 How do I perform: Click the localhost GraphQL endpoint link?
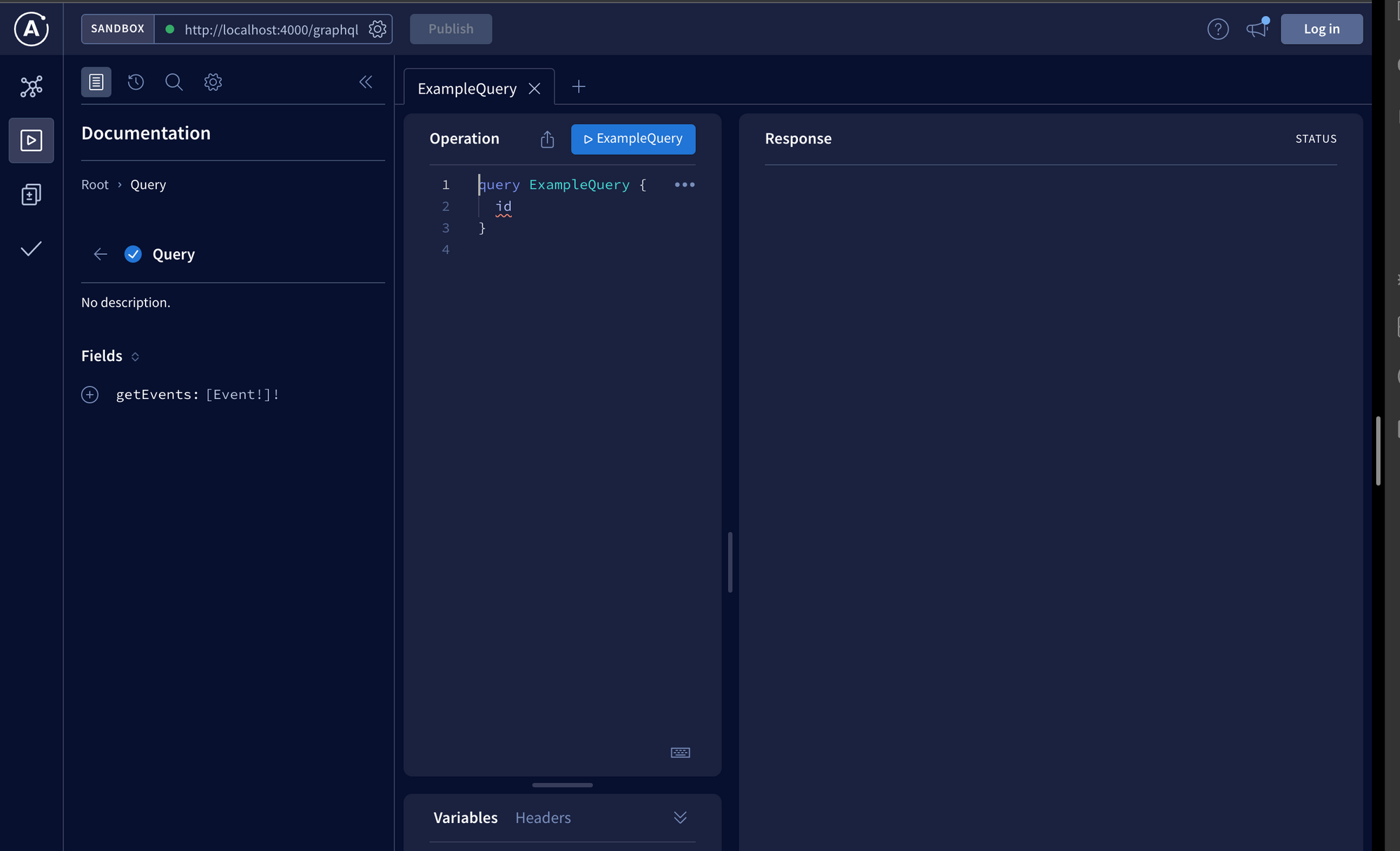pyautogui.click(x=271, y=28)
